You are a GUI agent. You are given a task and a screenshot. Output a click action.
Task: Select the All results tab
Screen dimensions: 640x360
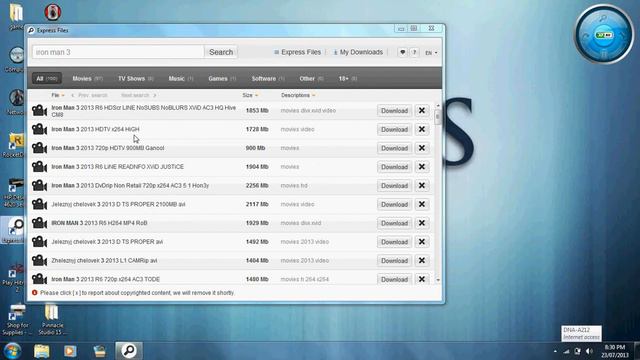[x=47, y=78]
